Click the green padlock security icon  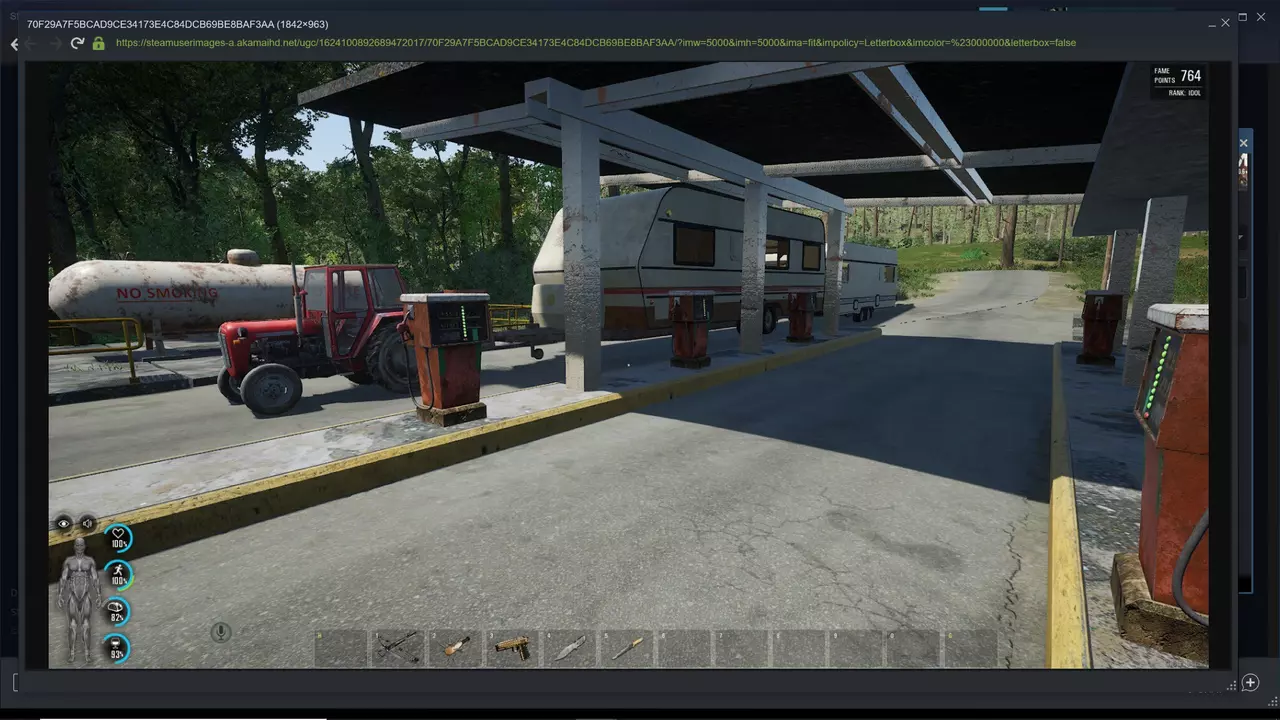(x=98, y=43)
